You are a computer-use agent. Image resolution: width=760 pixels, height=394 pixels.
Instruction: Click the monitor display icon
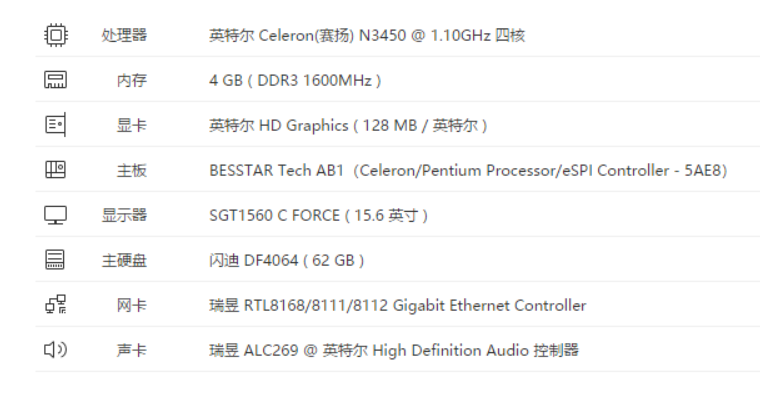56,215
